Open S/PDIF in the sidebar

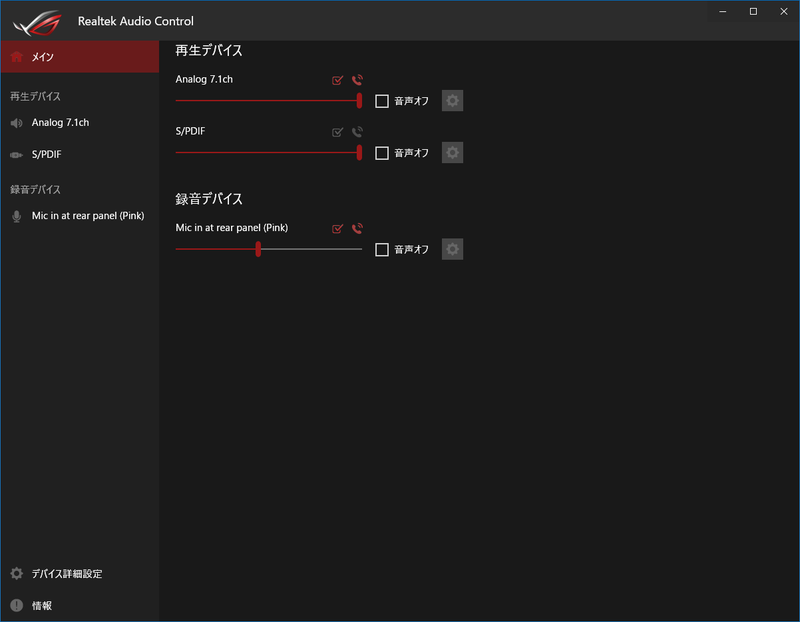pos(47,155)
